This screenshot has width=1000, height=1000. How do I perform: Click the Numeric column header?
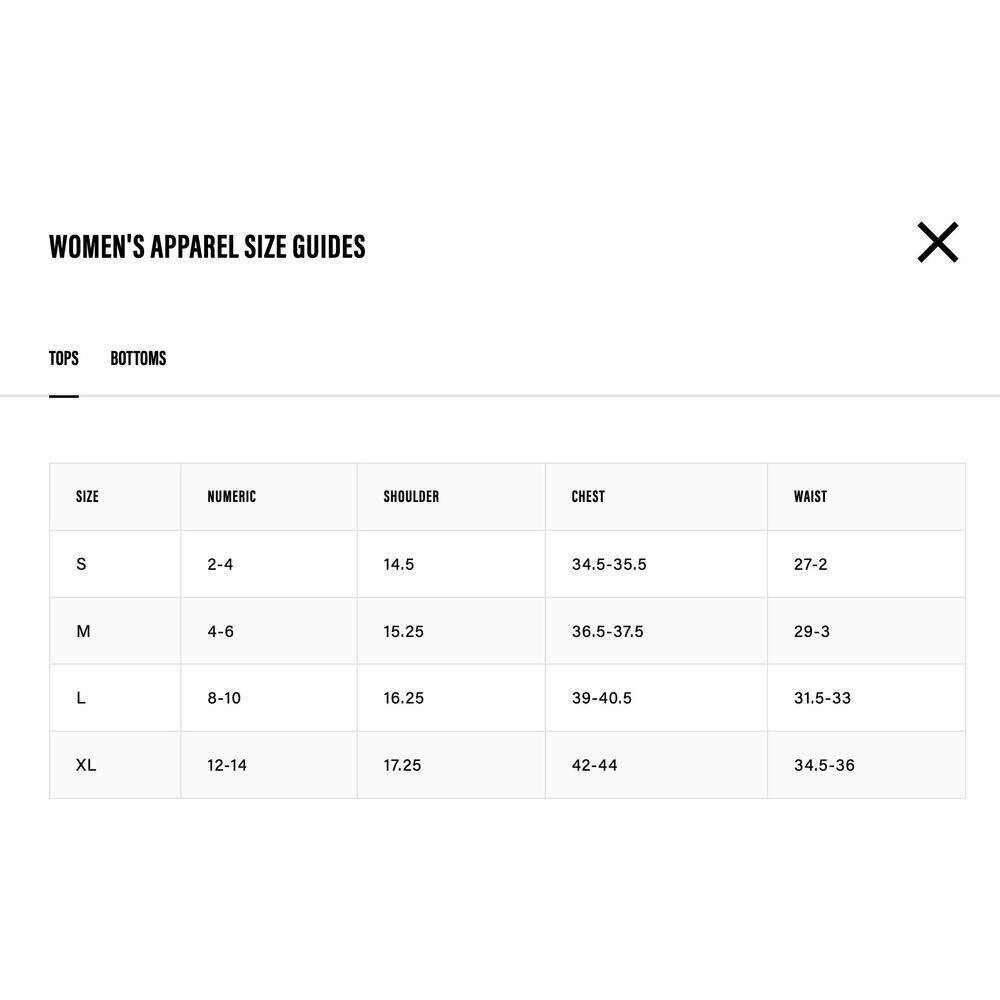pyautogui.click(x=232, y=496)
